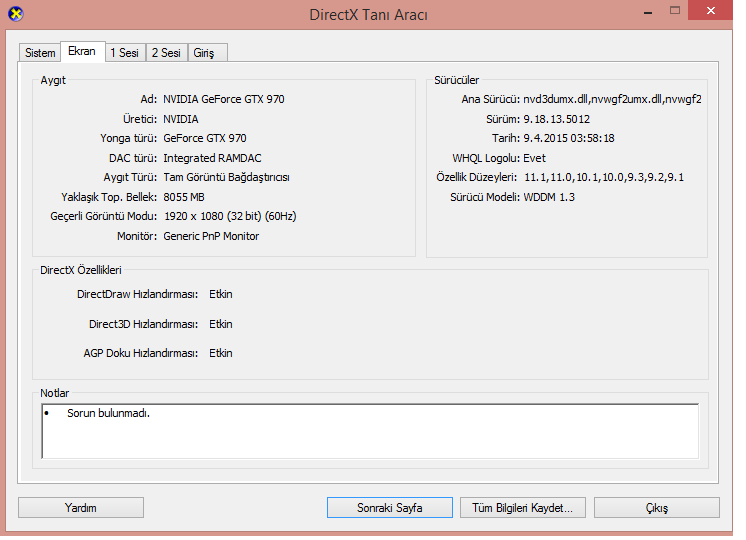Screen dimensions: 746x540
Task: Click the memory value '8055 MB'
Action: click(x=184, y=197)
